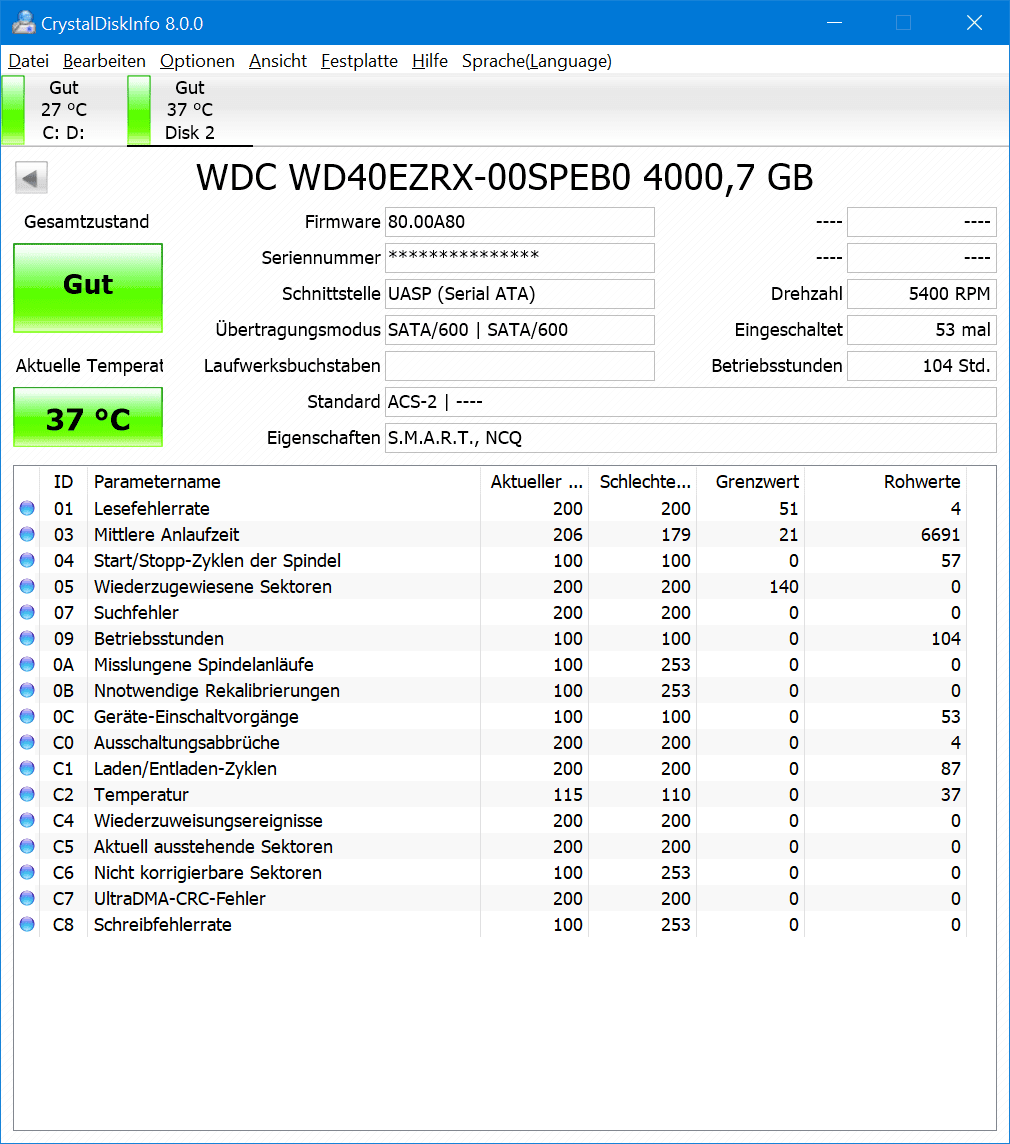The width and height of the screenshot is (1010, 1144).
Task: Click status orb for Lesefehlerrate row
Action: 27,508
